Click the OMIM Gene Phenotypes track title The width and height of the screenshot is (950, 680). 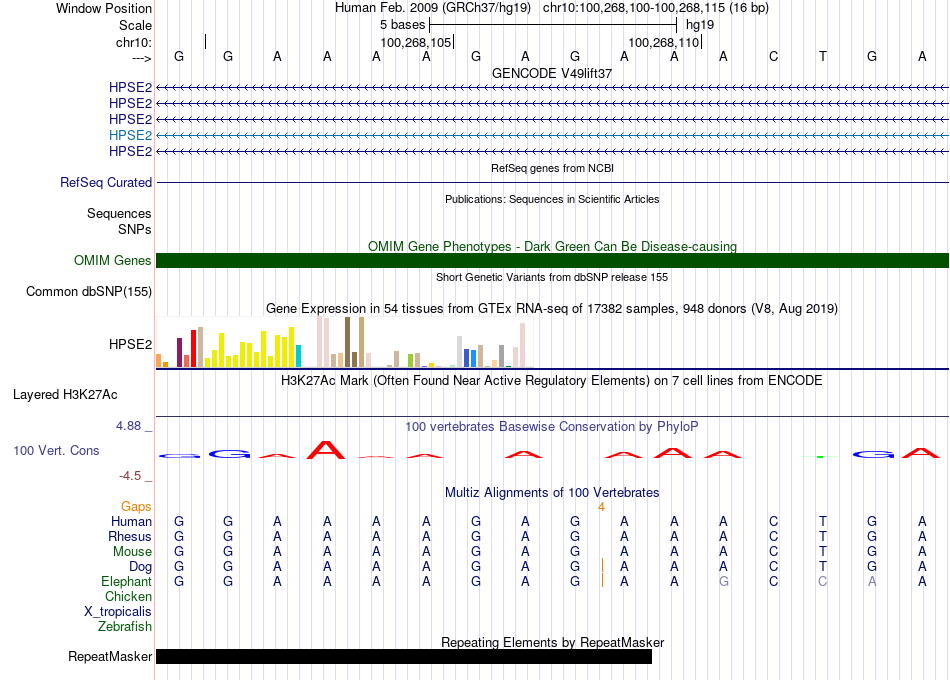coord(552,247)
